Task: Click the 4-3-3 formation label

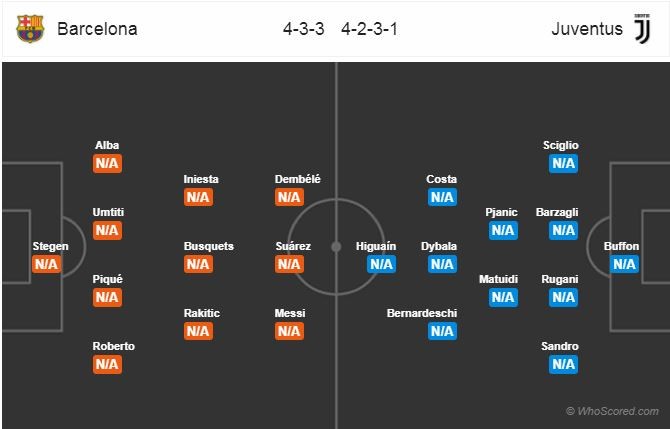Action: 303,29
